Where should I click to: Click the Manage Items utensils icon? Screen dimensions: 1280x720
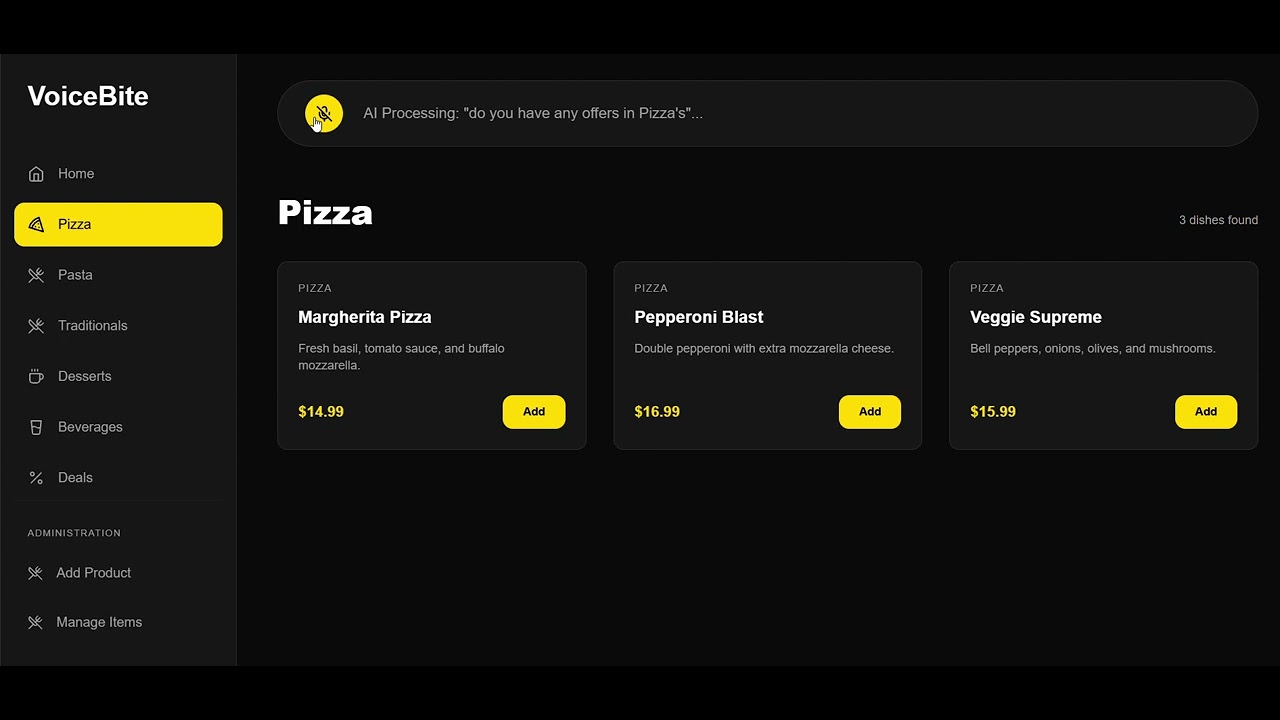tap(35, 622)
